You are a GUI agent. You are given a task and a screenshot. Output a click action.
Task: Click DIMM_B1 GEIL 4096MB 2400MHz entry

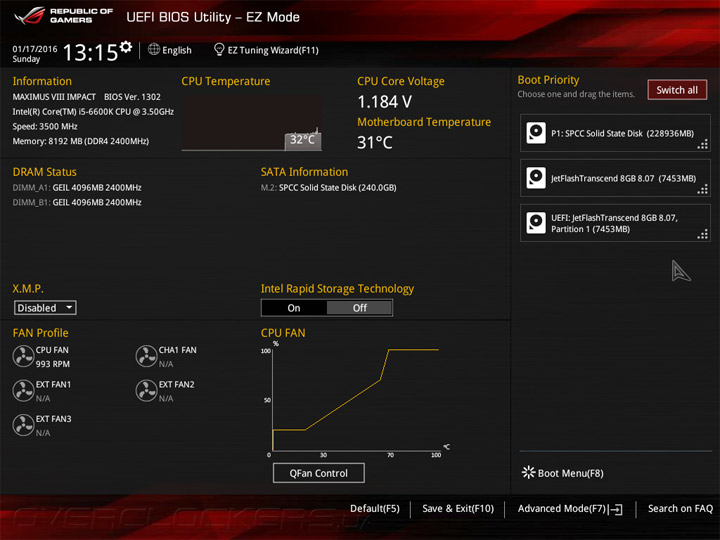click(x=77, y=202)
